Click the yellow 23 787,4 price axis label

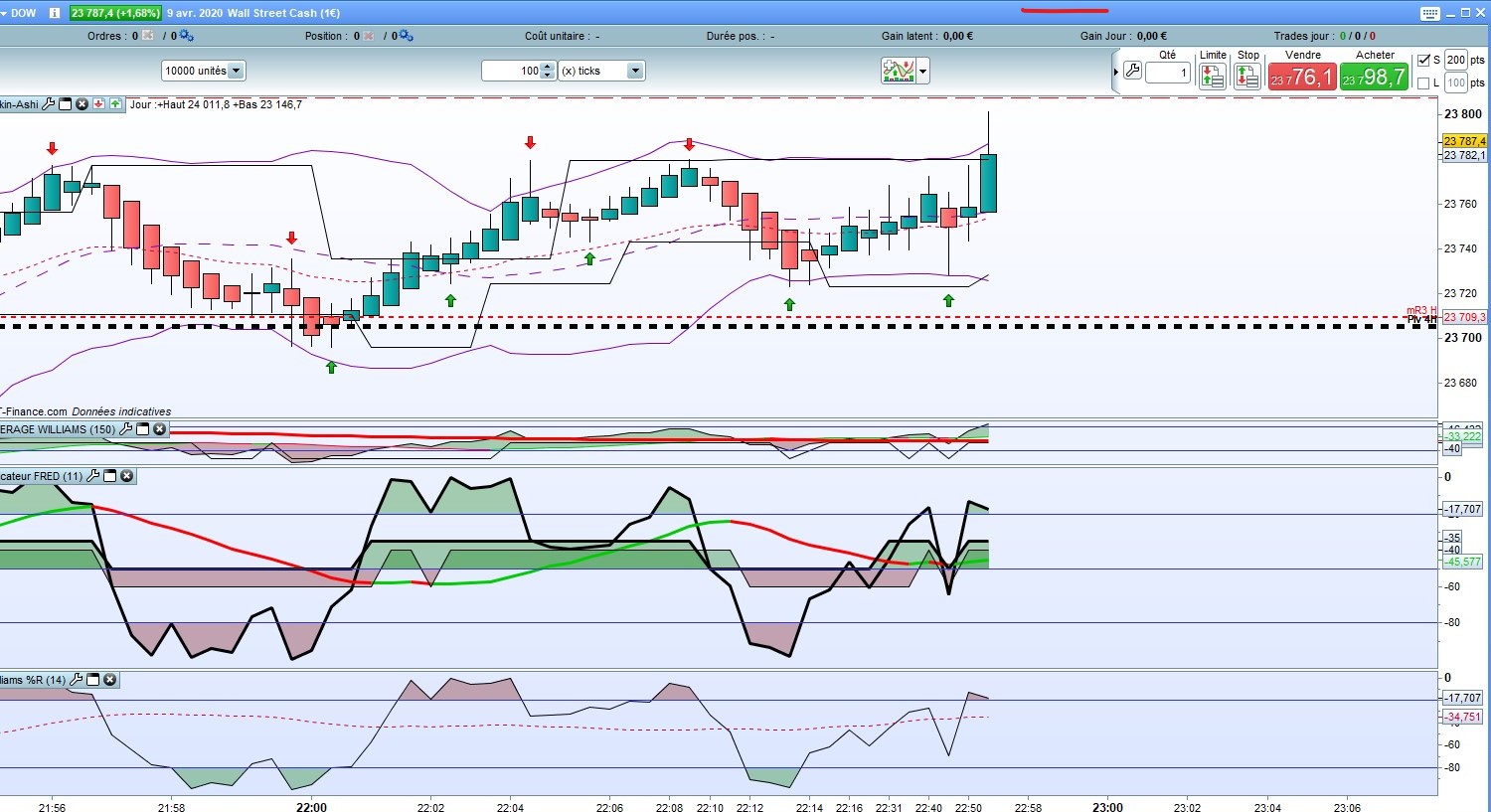(x=1464, y=141)
